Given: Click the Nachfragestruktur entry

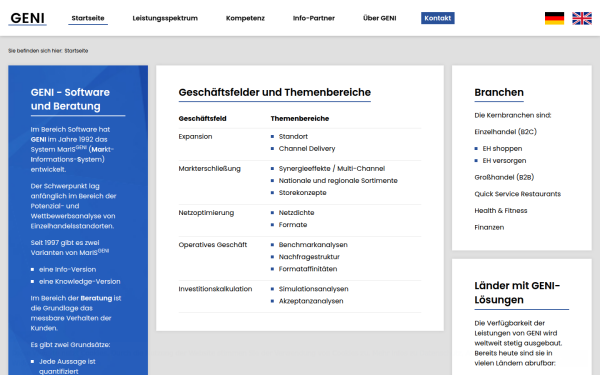Looking at the screenshot, I should point(309,257).
